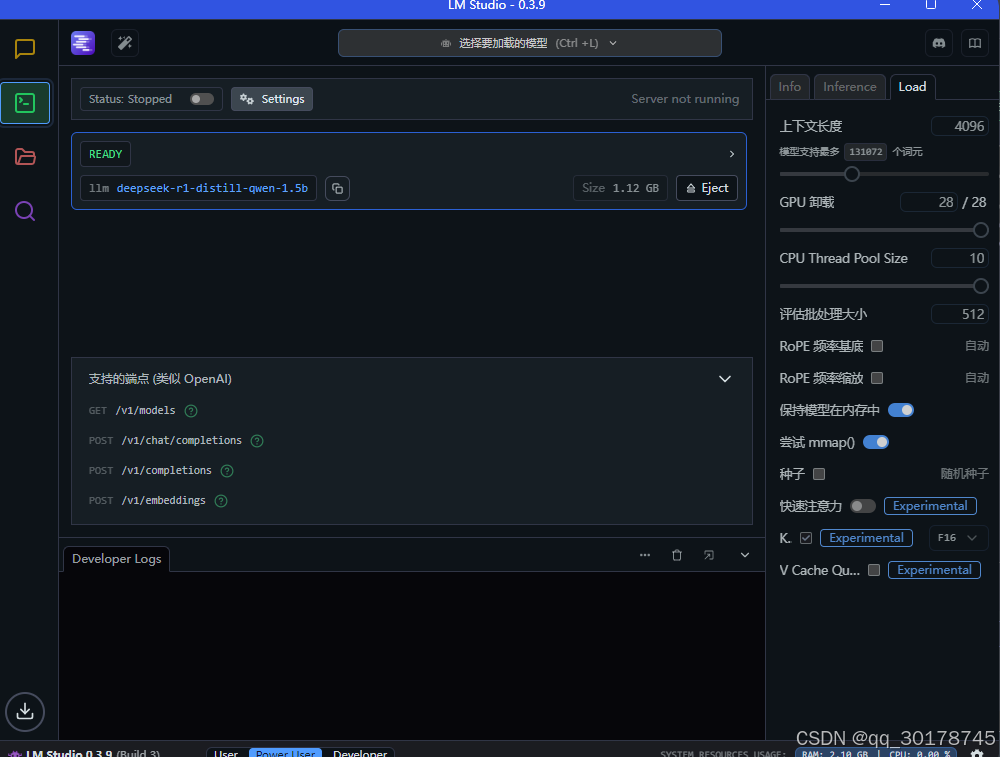Click the fast attention Experimental badge

click(930, 506)
